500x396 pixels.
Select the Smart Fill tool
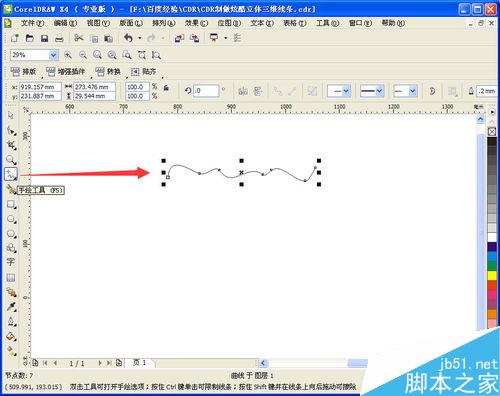11,189
